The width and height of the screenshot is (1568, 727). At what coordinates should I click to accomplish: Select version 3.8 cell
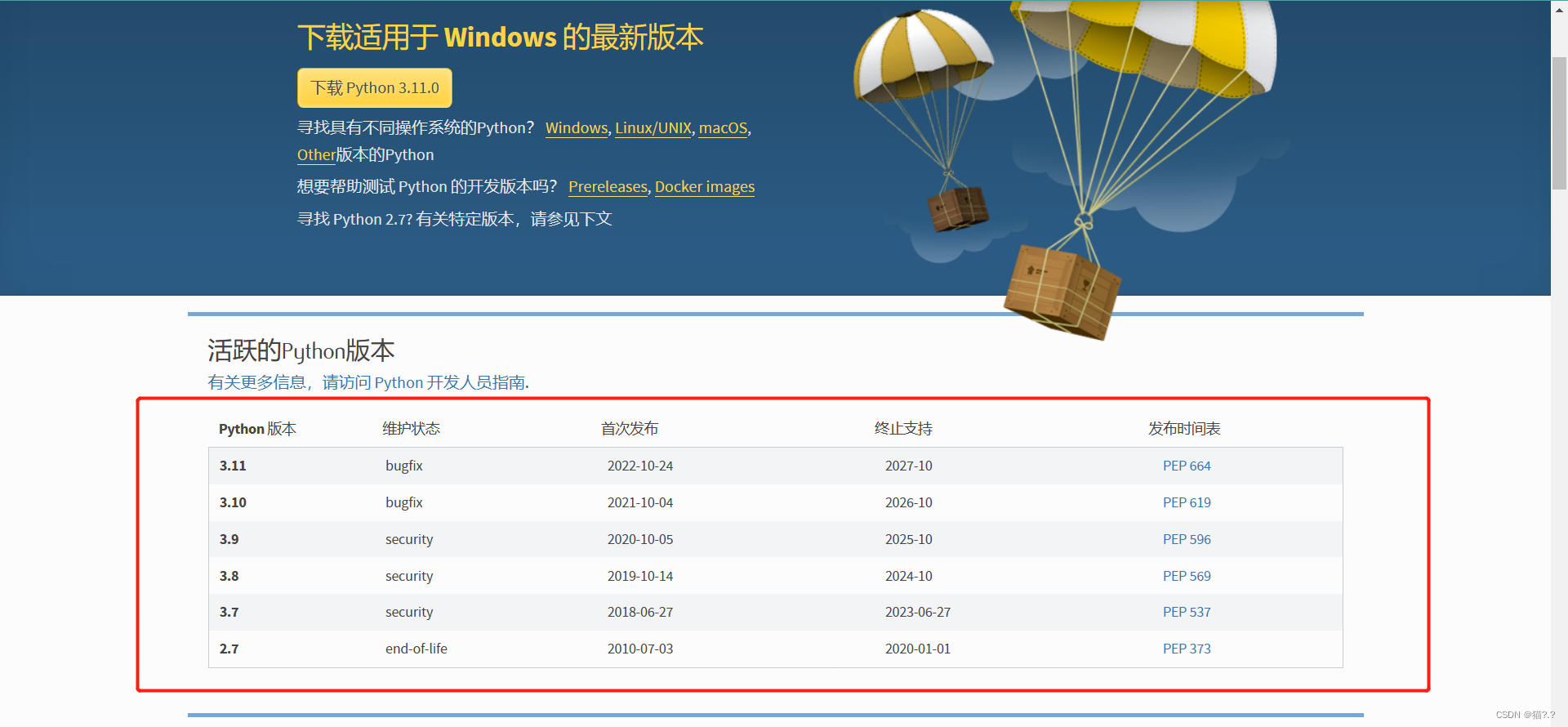pyautogui.click(x=229, y=576)
